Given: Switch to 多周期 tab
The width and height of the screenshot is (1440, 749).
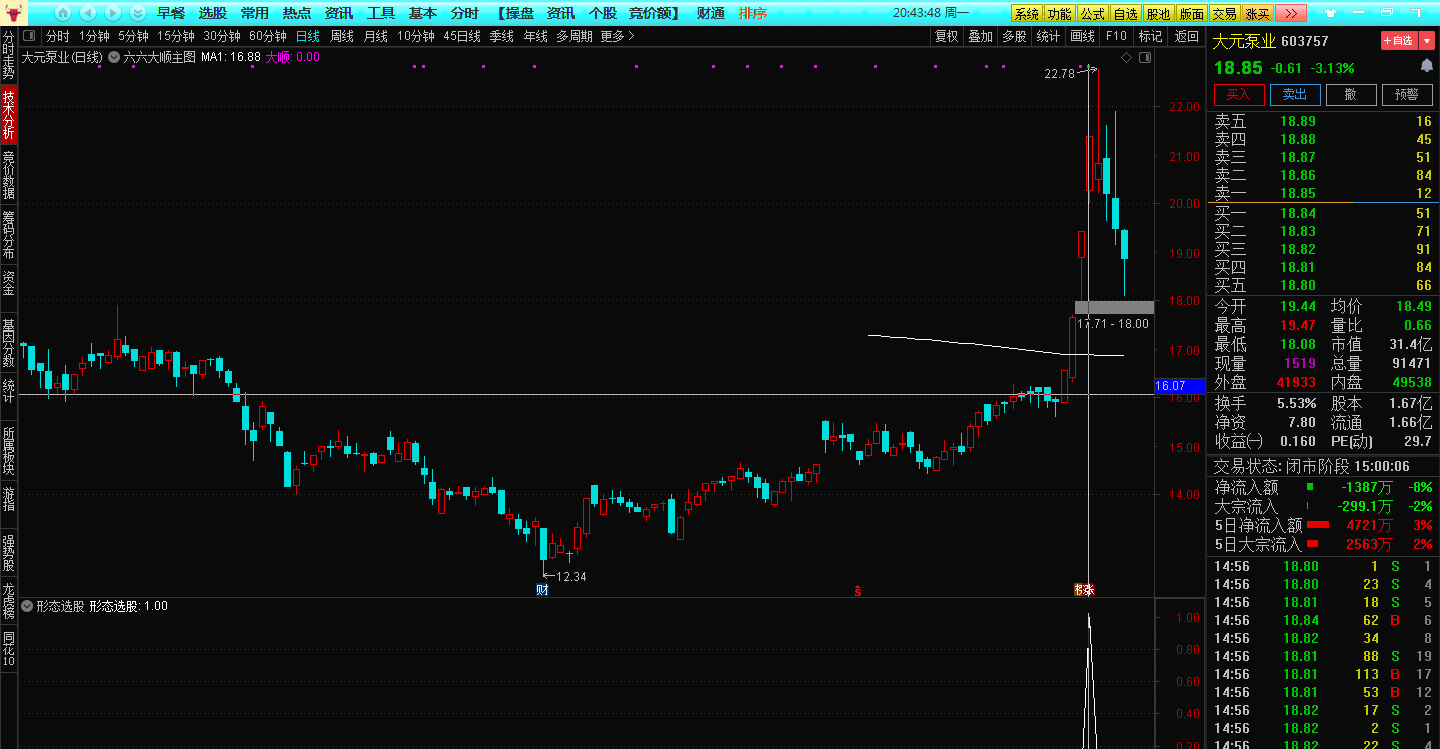Looking at the screenshot, I should pos(574,36).
